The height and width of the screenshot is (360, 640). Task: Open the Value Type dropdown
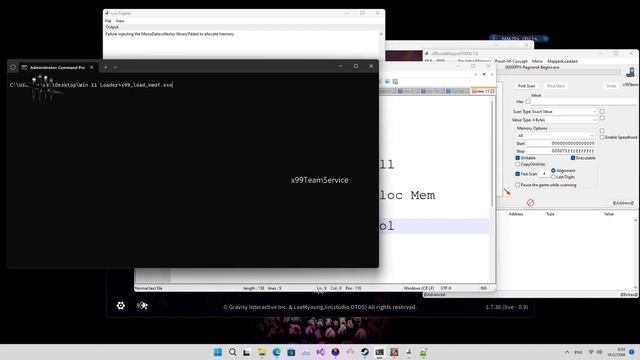click(564, 120)
